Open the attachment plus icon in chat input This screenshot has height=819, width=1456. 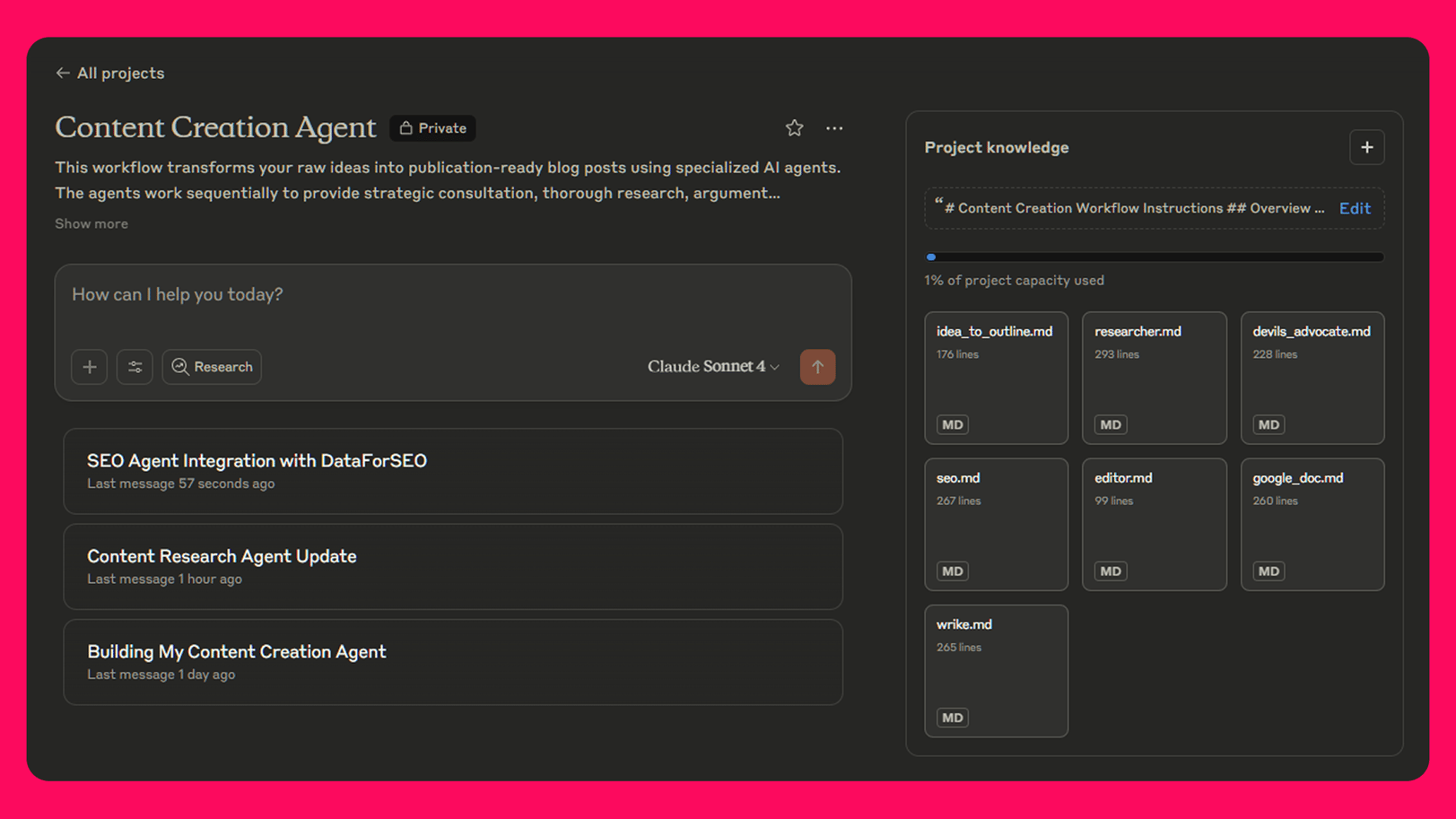click(x=89, y=367)
